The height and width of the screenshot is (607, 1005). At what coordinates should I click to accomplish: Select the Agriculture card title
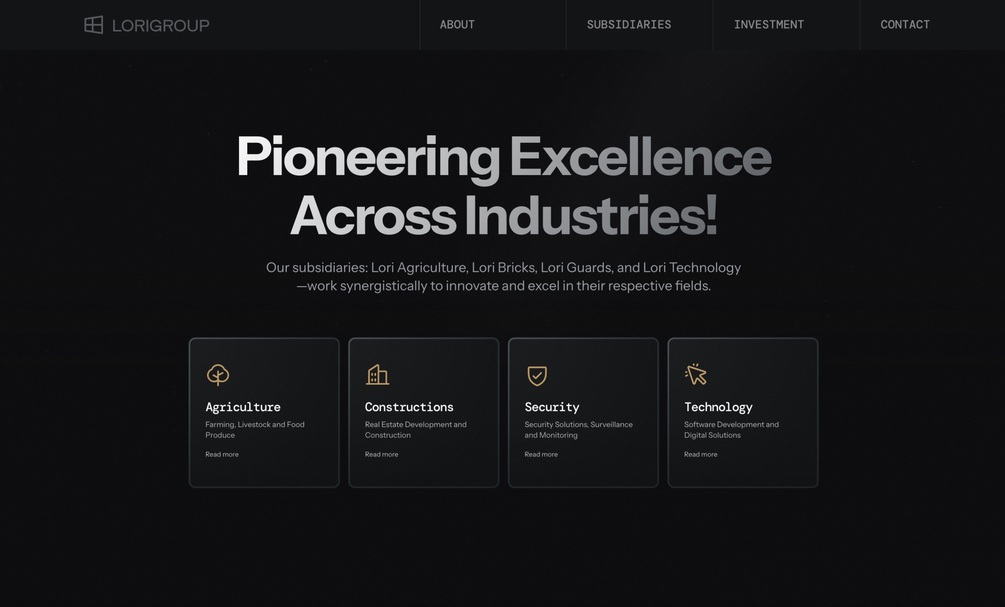point(243,407)
